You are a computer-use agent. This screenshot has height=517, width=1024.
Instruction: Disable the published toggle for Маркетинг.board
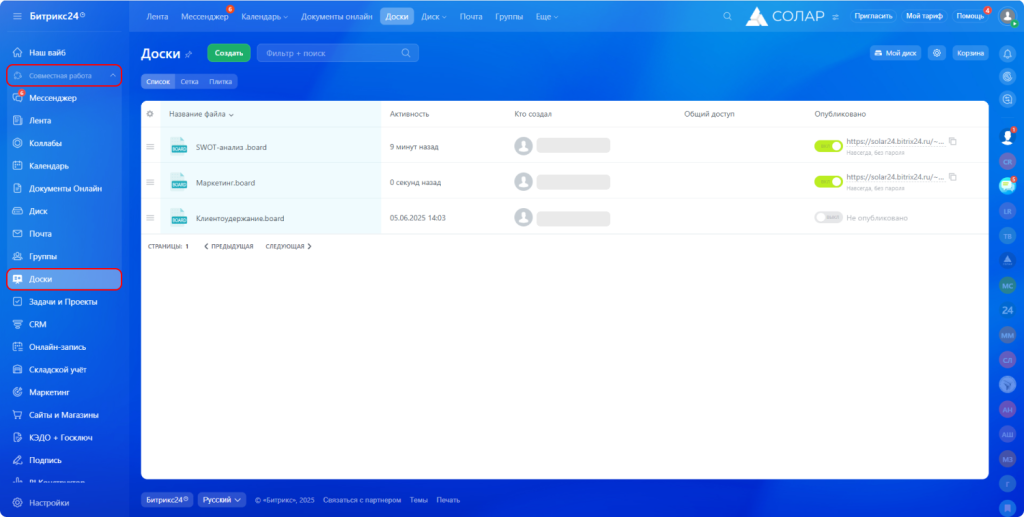[828, 182]
